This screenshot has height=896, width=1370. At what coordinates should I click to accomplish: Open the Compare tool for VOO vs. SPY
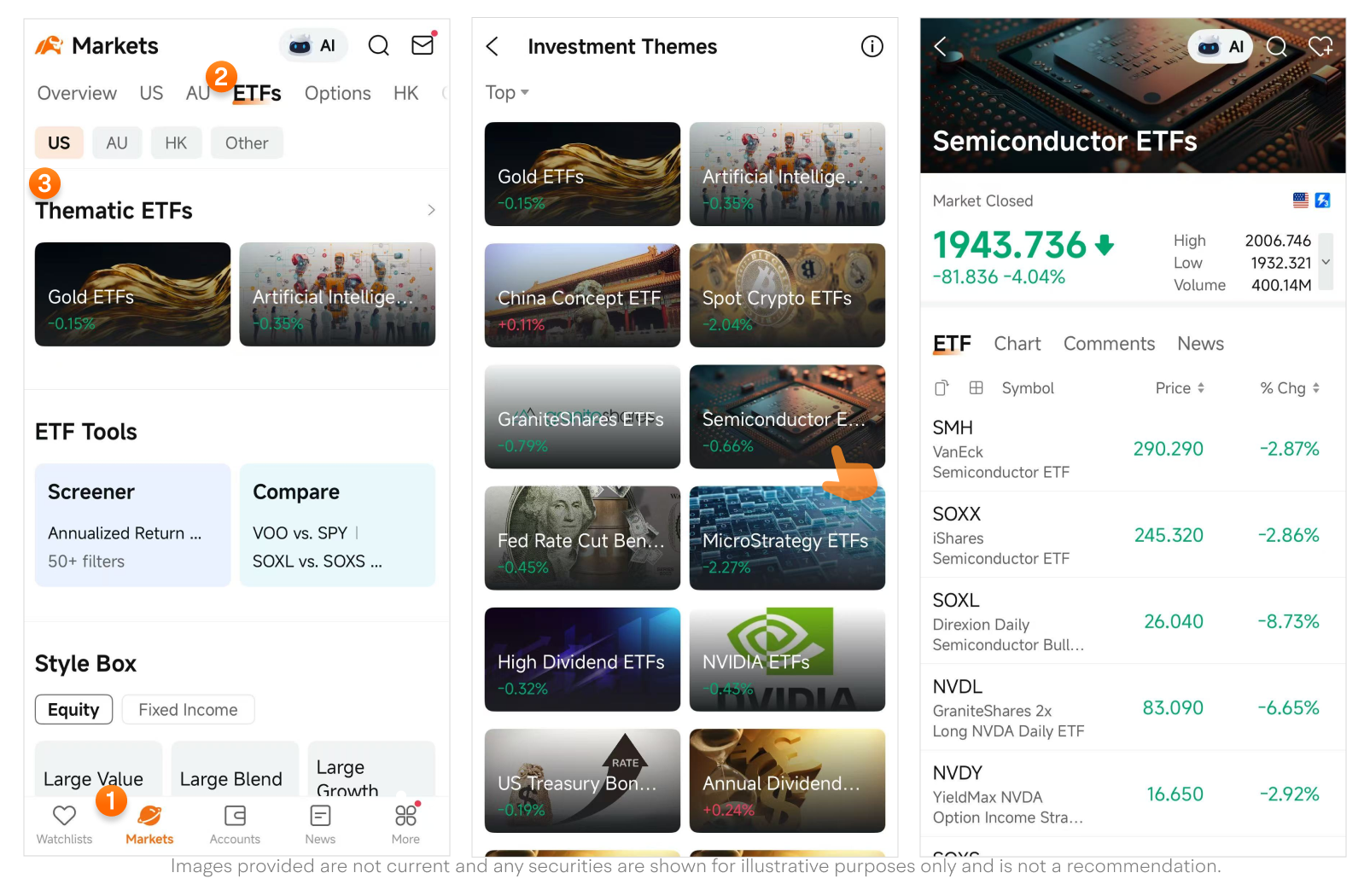337,525
